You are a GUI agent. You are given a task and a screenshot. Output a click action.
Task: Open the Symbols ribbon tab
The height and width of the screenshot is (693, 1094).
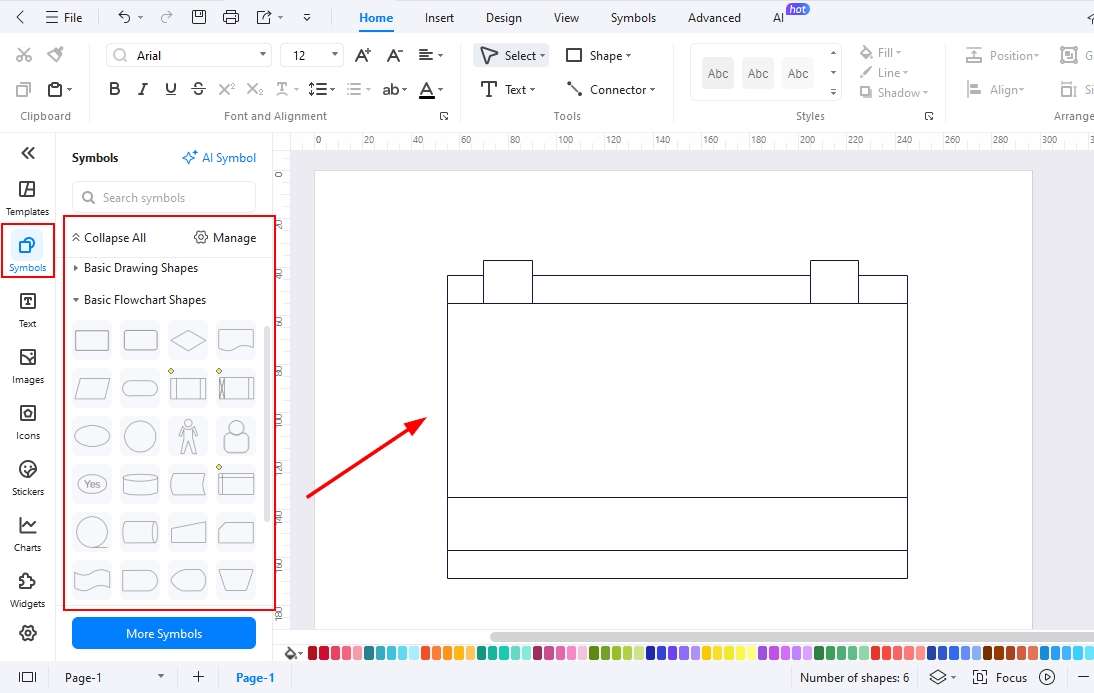[633, 18]
